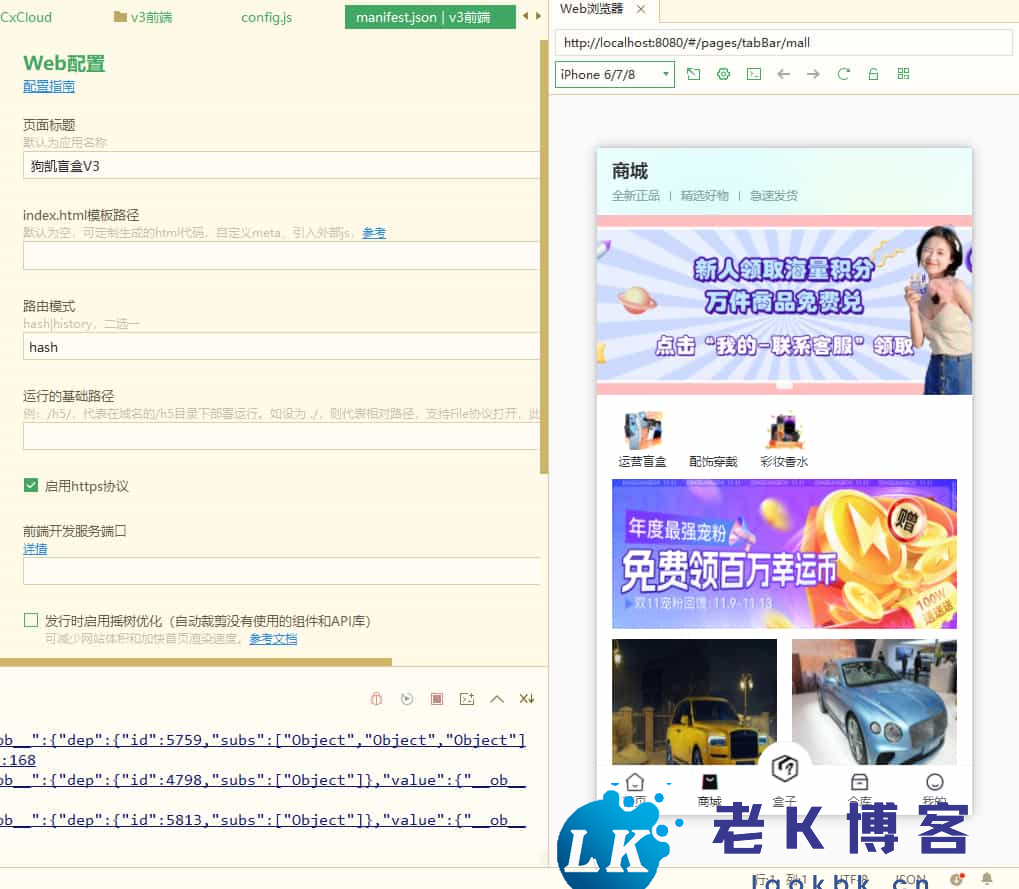This screenshot has height=889, width=1019.
Task: Collapse the console panel with up chevron
Action: coord(496,699)
